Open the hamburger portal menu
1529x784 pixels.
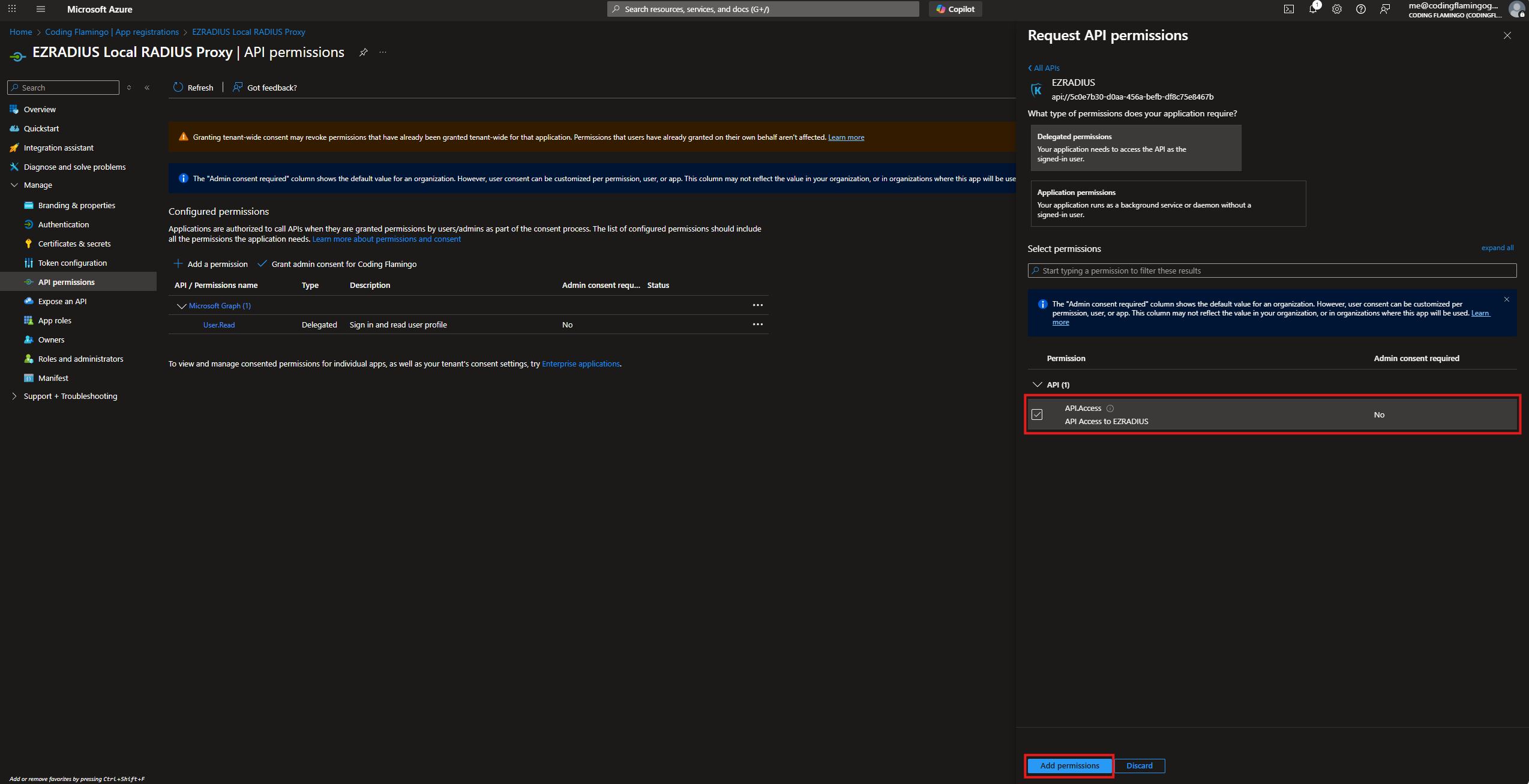coord(41,9)
